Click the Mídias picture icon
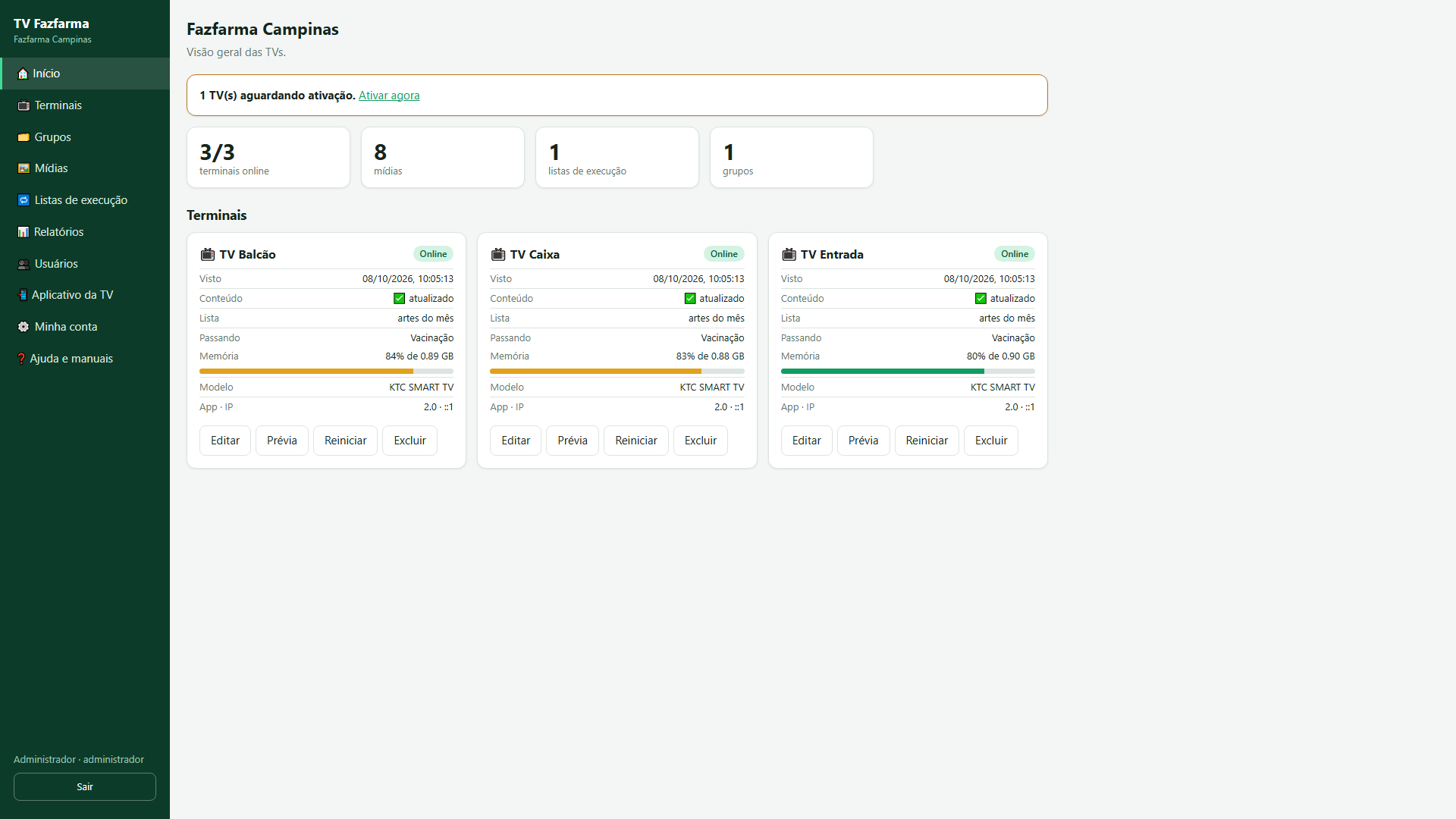The image size is (1456, 819). click(24, 168)
